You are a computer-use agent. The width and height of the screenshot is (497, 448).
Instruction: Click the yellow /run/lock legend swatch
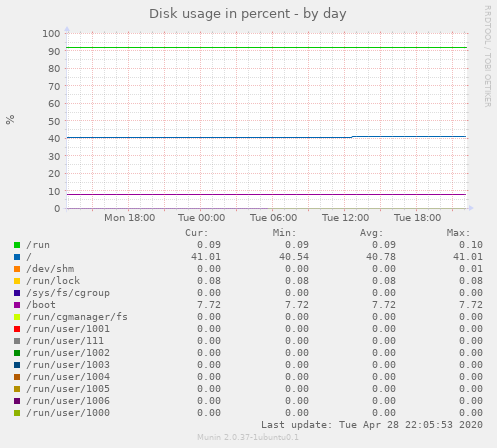tap(17, 281)
